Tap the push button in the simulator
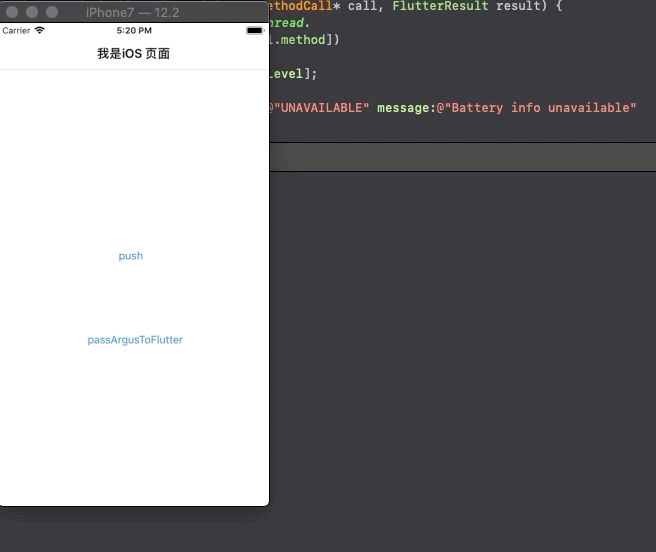This screenshot has height=552, width=656. pyautogui.click(x=131, y=256)
